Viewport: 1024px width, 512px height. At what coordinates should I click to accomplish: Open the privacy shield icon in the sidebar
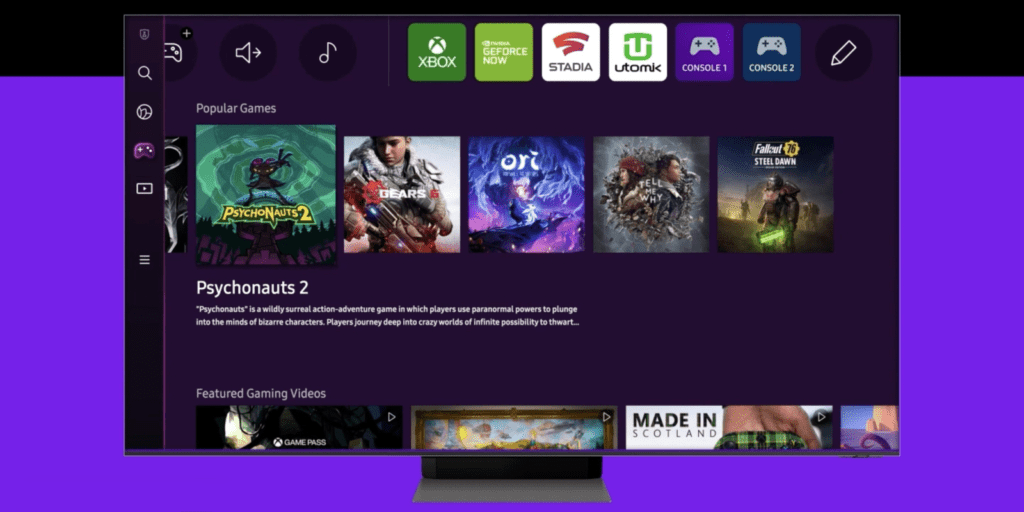pyautogui.click(x=145, y=34)
